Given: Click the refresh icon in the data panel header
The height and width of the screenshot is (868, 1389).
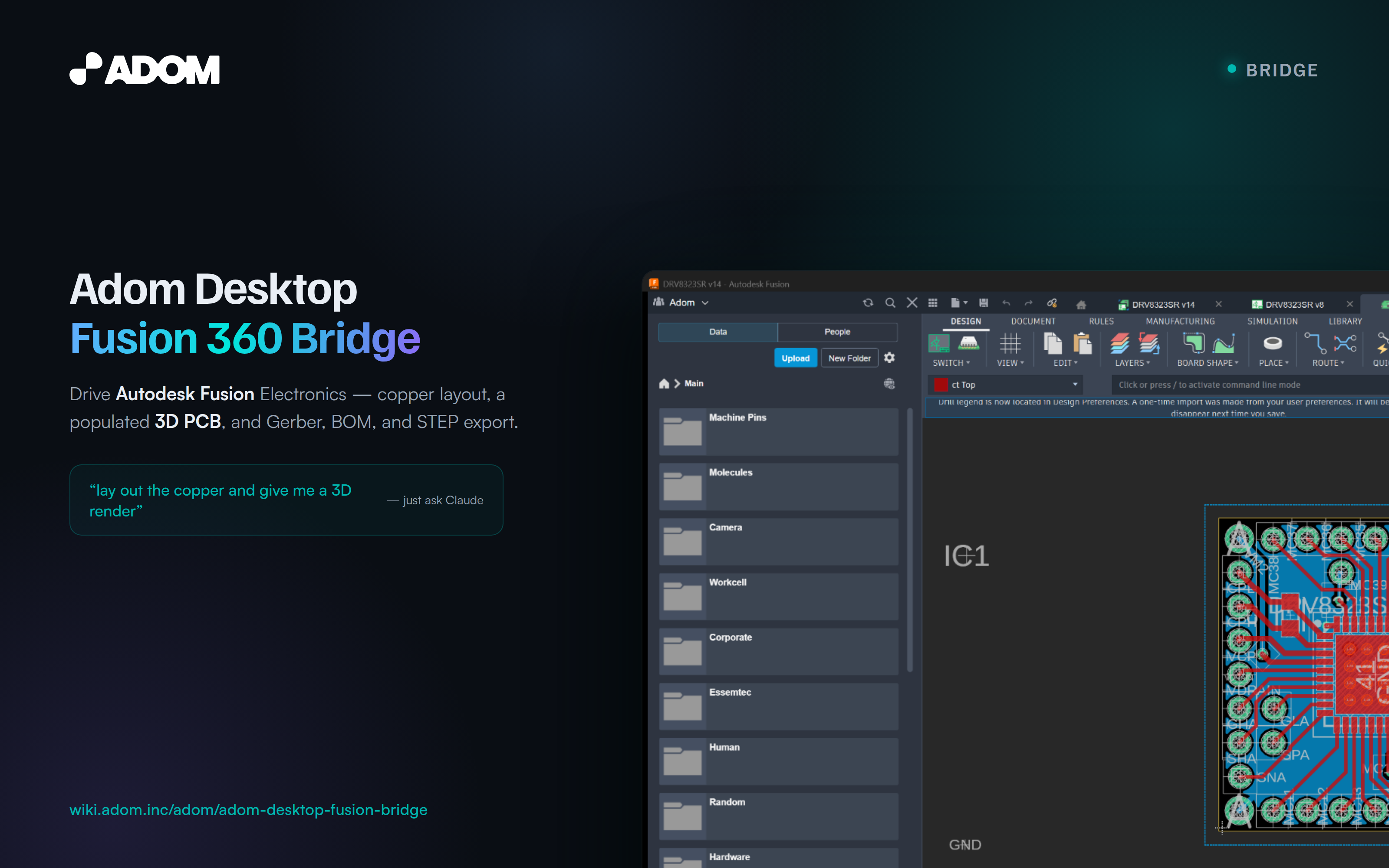Looking at the screenshot, I should pos(868,302).
